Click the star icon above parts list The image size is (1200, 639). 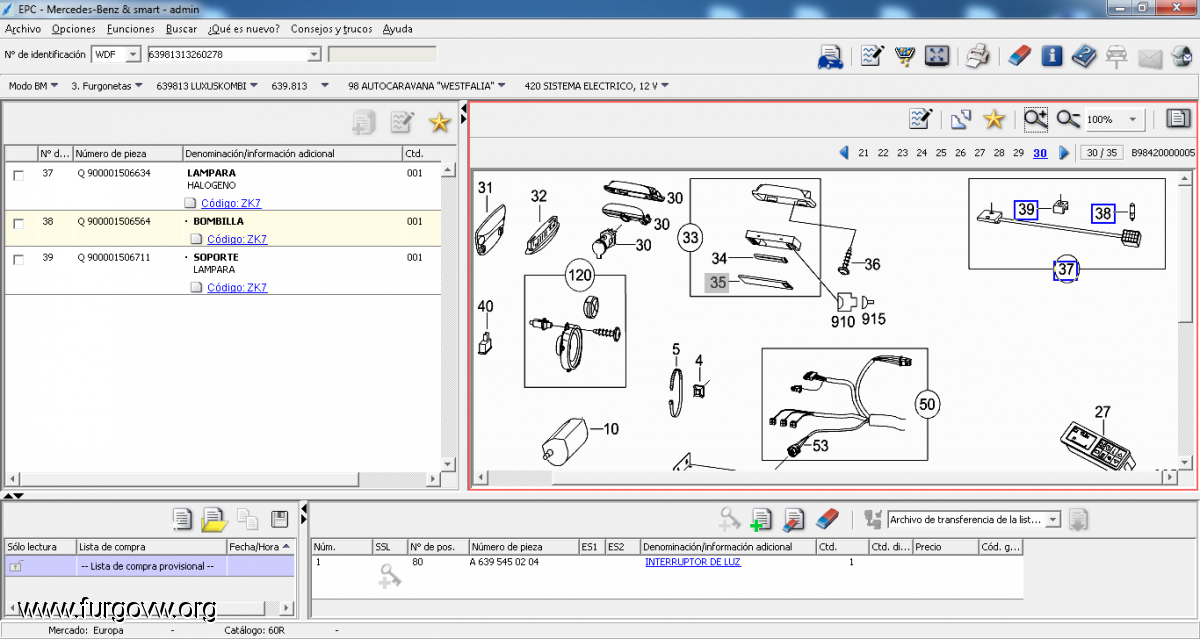(439, 123)
